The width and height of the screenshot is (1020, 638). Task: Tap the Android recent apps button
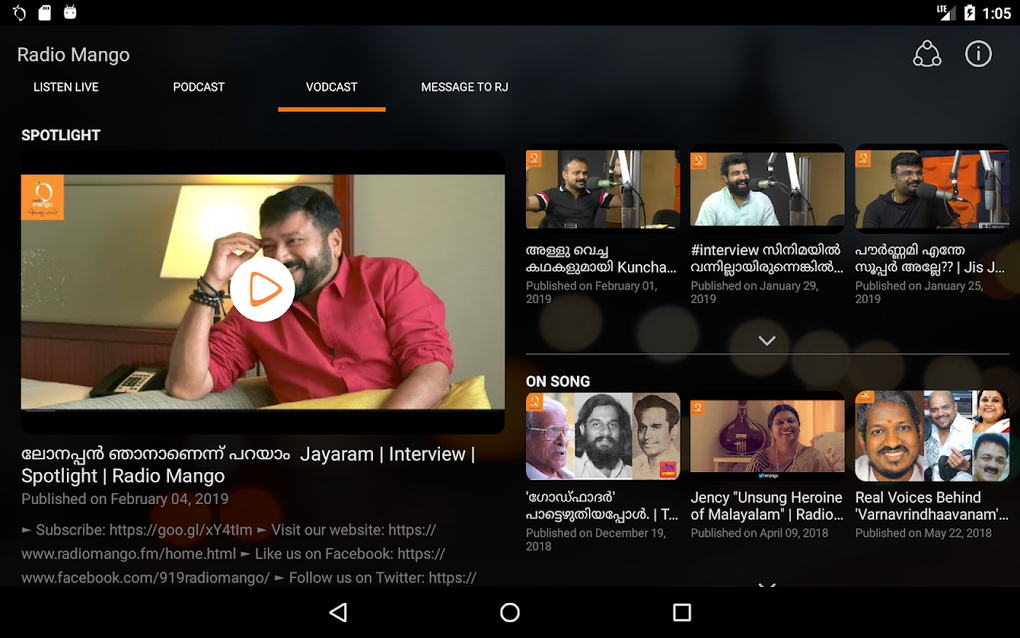[x=682, y=612]
